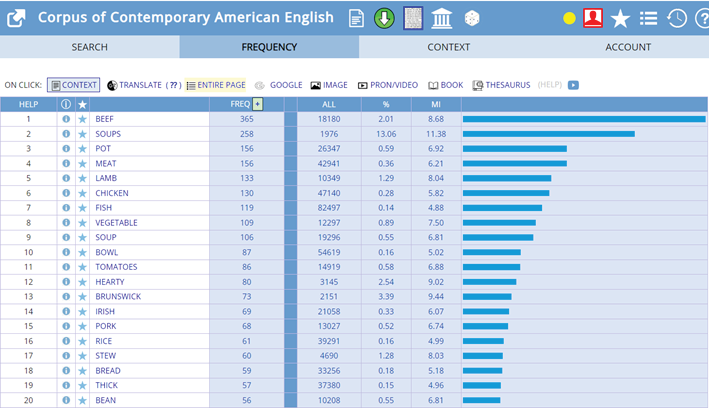Click the BRUNSWICK word link
709x408 pixels.
coord(116,297)
